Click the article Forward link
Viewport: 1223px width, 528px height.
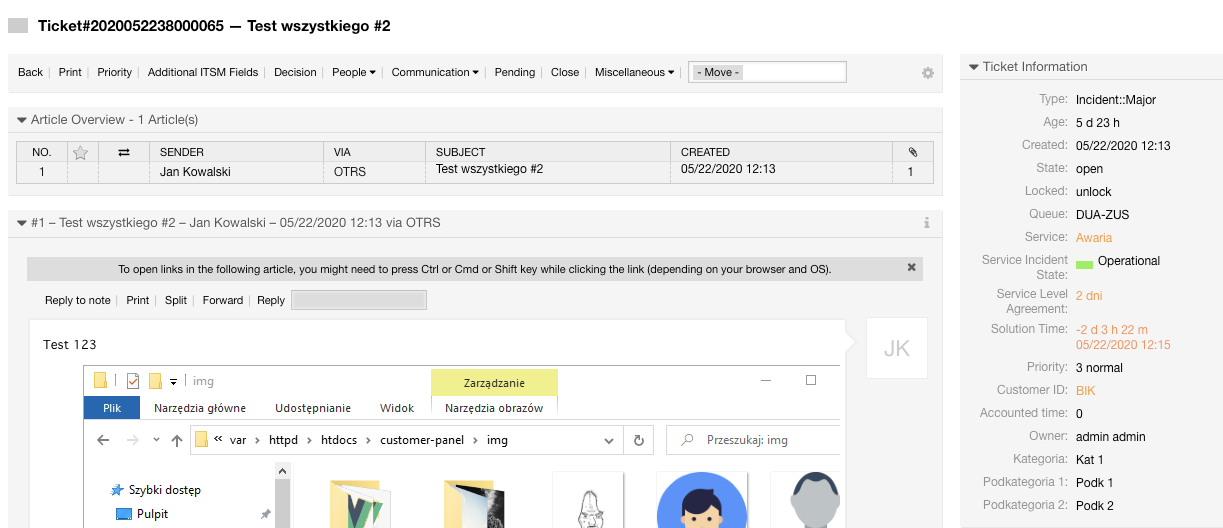223,300
